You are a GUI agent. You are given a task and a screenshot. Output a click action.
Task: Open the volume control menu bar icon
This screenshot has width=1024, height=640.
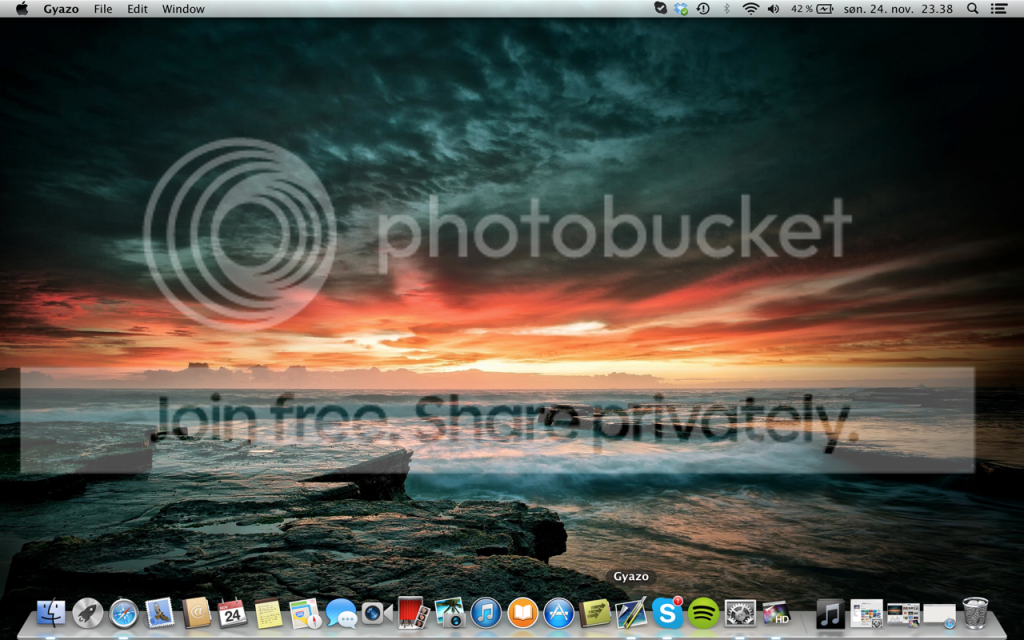click(774, 8)
